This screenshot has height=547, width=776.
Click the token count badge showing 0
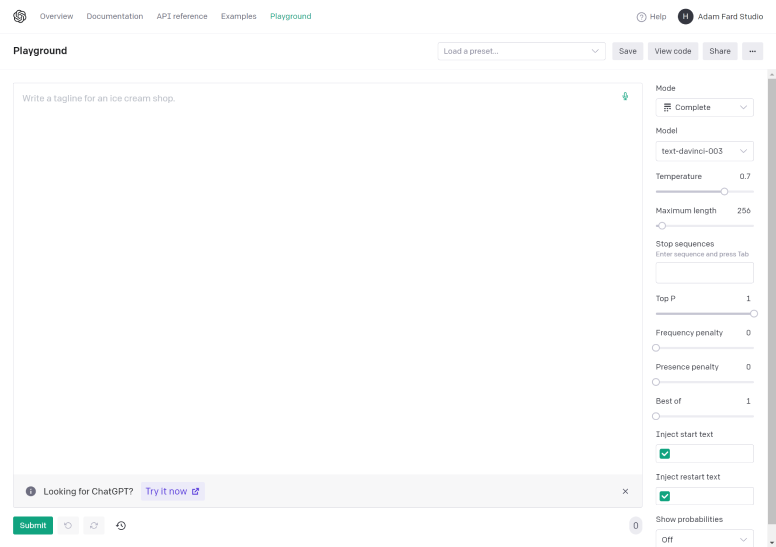click(635, 525)
